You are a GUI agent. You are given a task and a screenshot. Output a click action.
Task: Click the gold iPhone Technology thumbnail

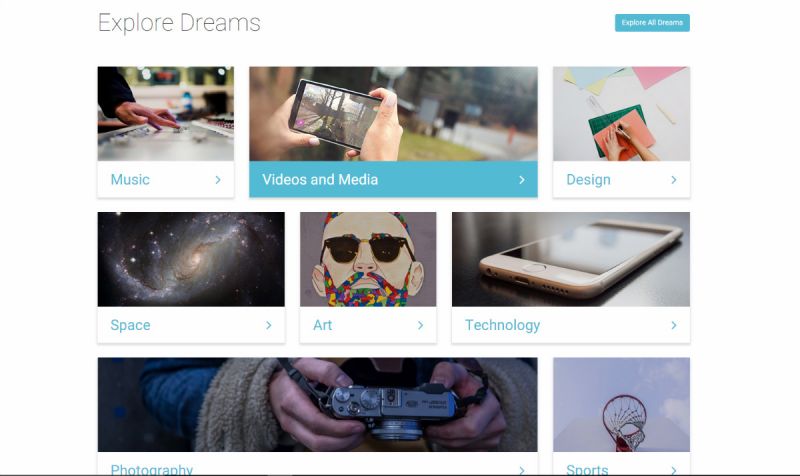pyautogui.click(x=571, y=259)
